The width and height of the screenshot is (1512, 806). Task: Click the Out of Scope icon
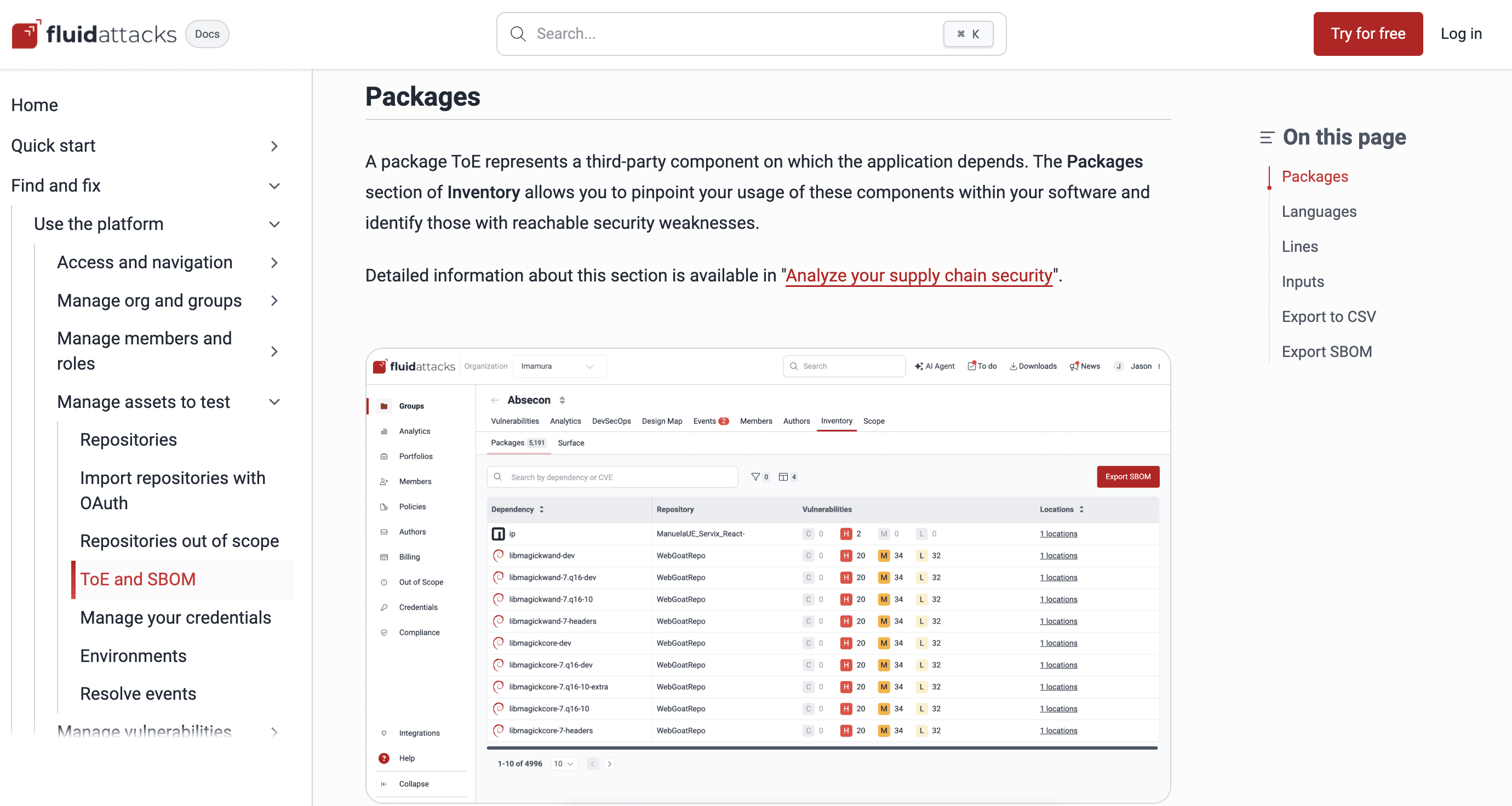384,583
